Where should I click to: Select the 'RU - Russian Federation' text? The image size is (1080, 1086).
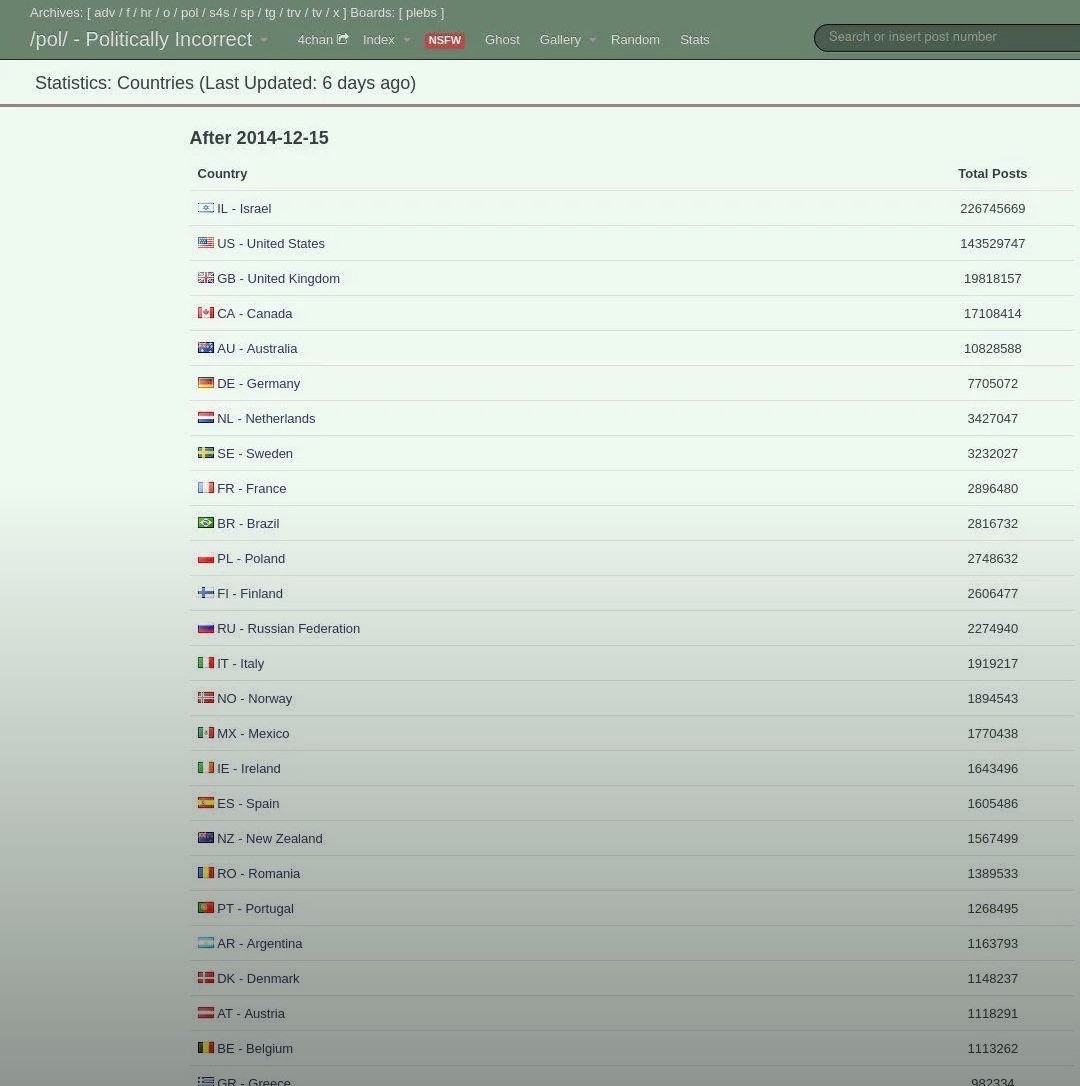pyautogui.click(x=288, y=628)
